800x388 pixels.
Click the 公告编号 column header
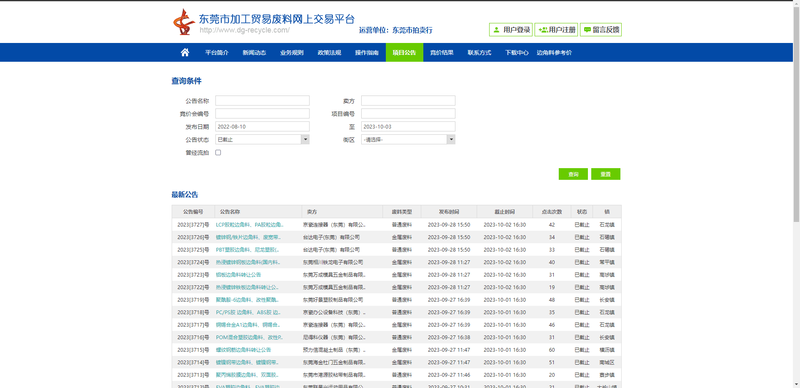click(x=193, y=212)
